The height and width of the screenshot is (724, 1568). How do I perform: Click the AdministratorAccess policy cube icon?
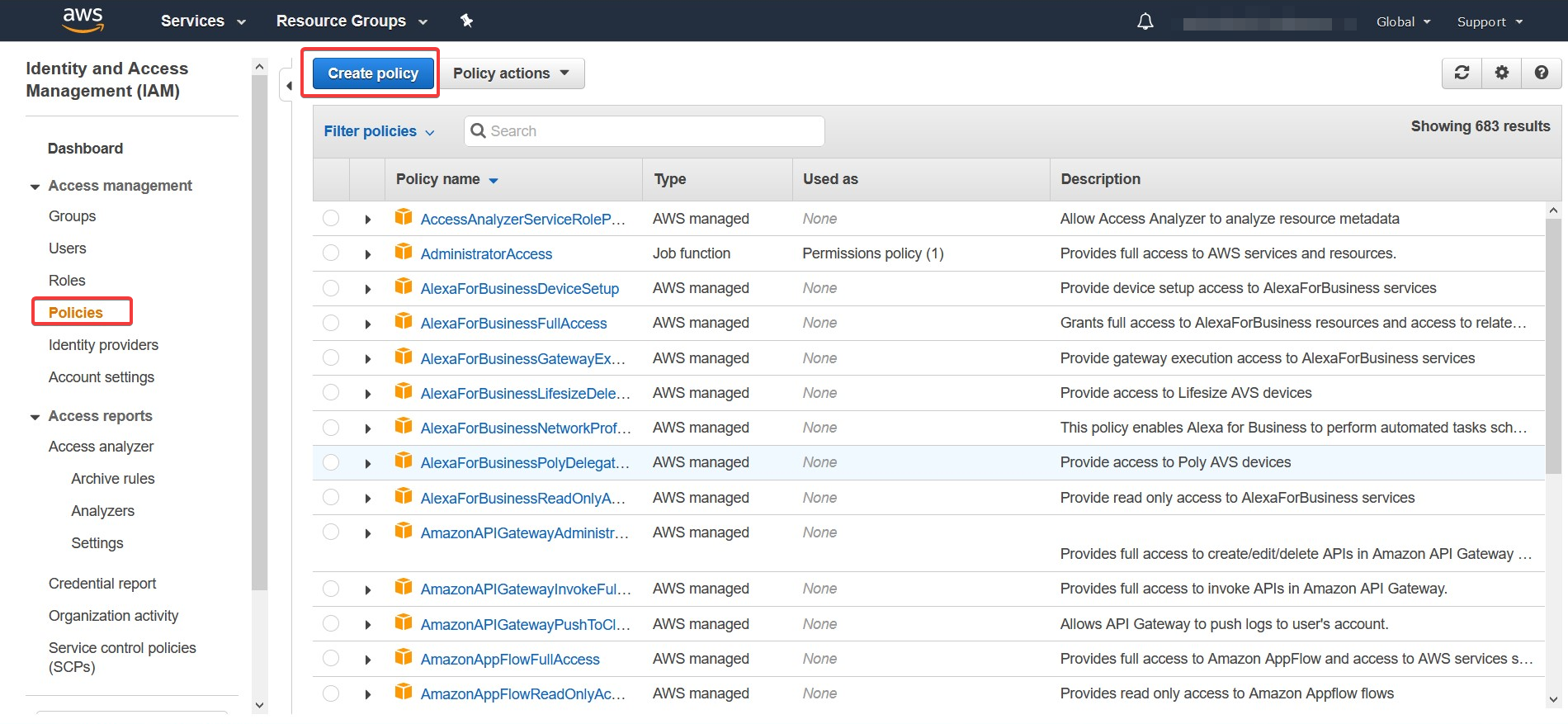tap(404, 252)
